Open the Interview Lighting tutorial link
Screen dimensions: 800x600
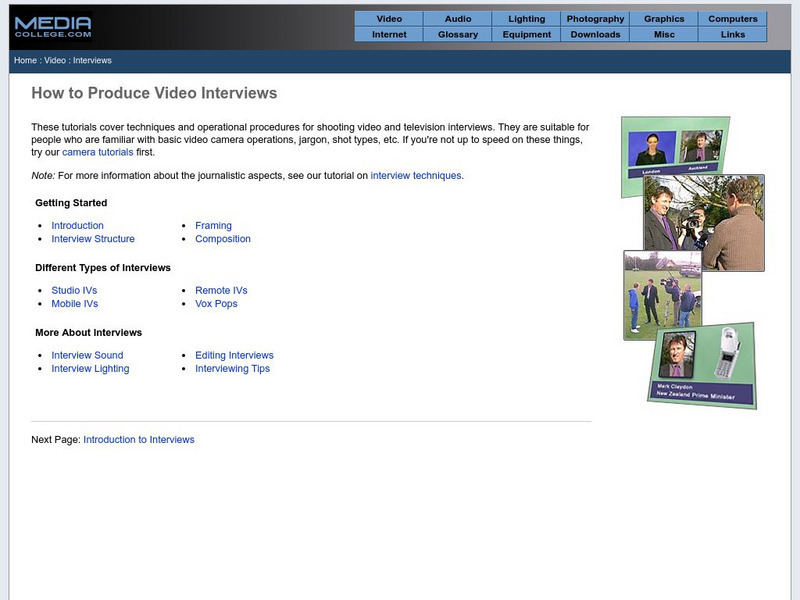point(90,369)
